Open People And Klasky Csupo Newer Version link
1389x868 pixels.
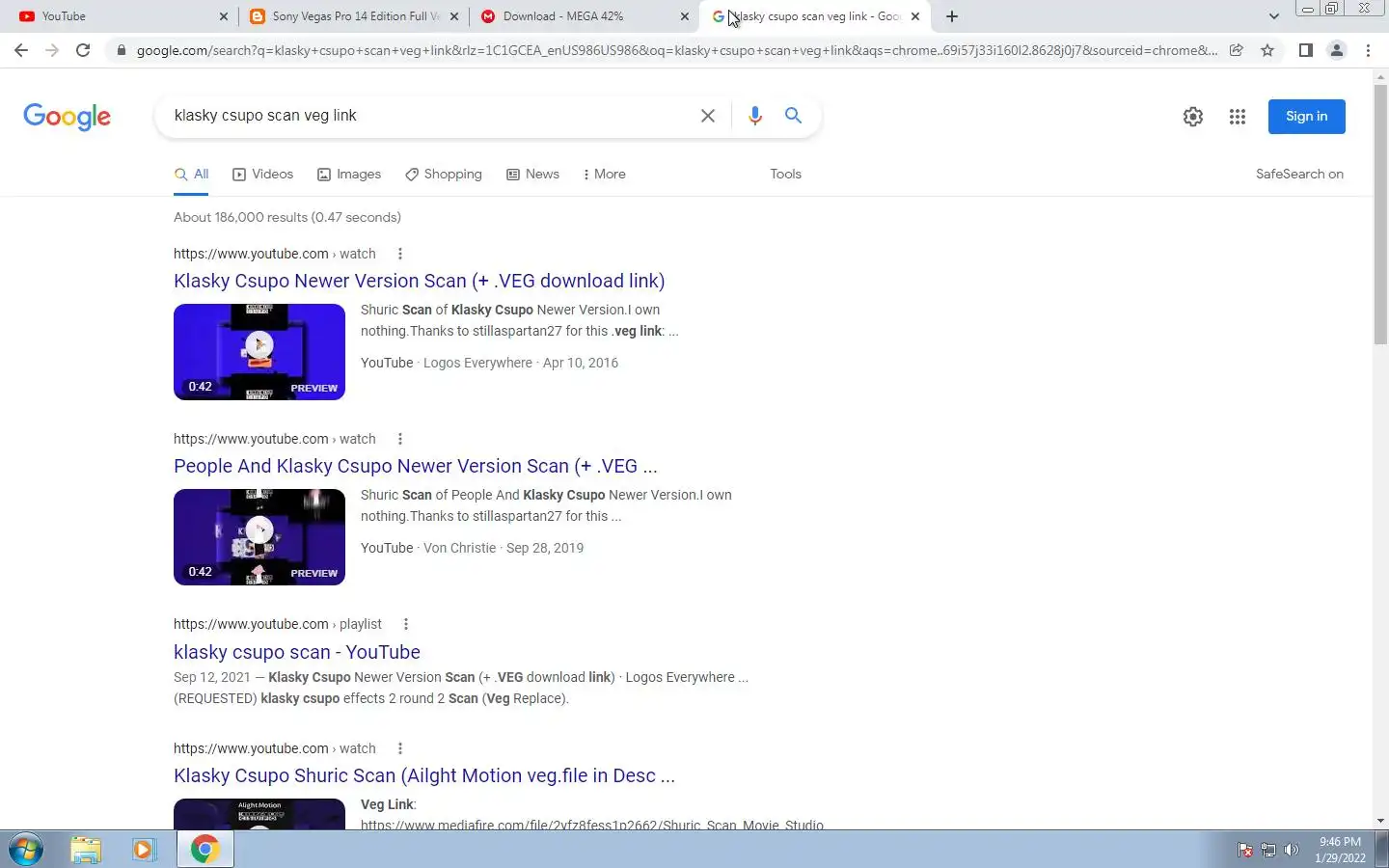(x=415, y=466)
